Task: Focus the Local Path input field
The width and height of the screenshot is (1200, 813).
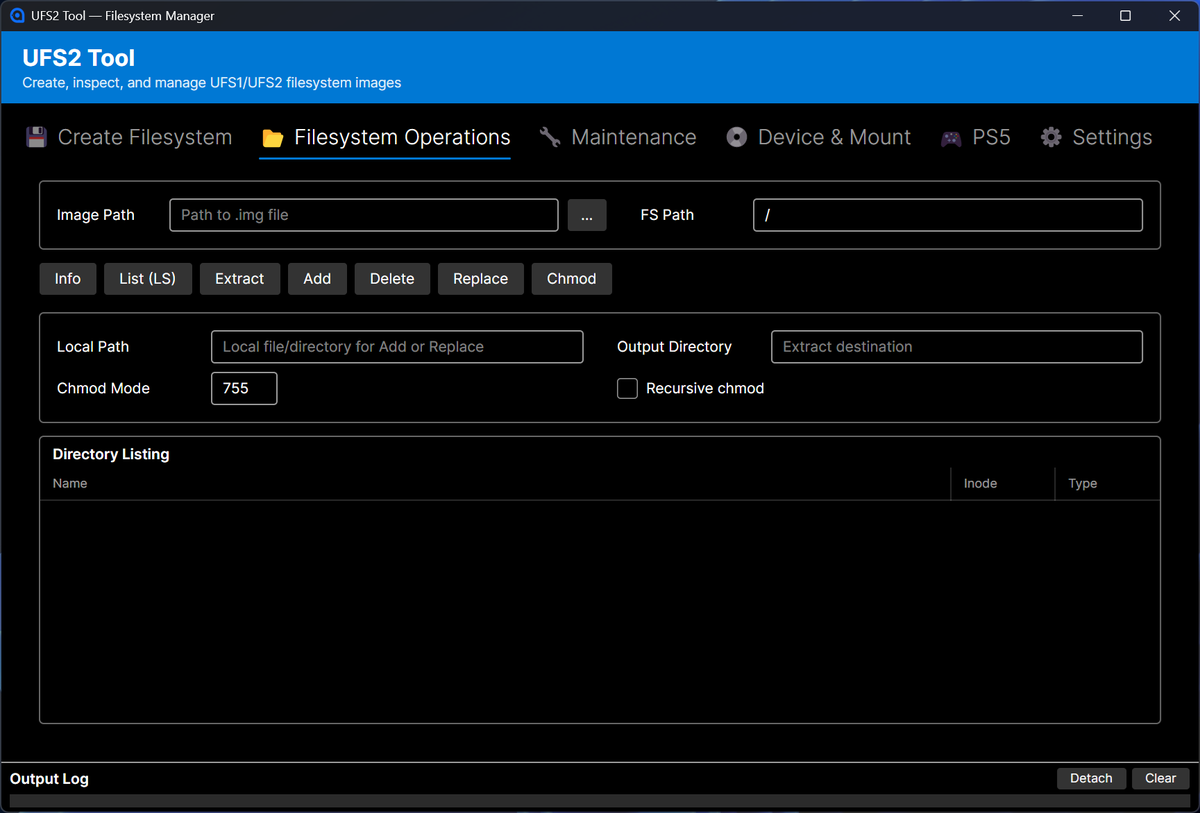Action: pyautogui.click(x=397, y=347)
